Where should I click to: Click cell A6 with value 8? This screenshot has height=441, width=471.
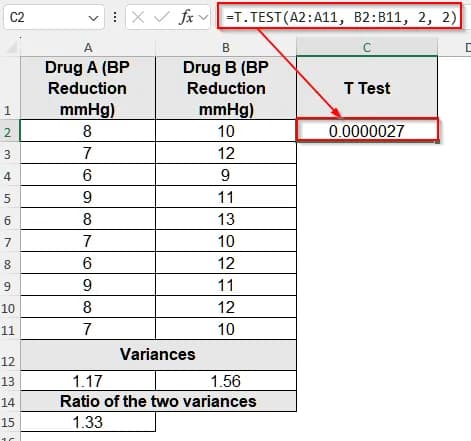point(88,219)
